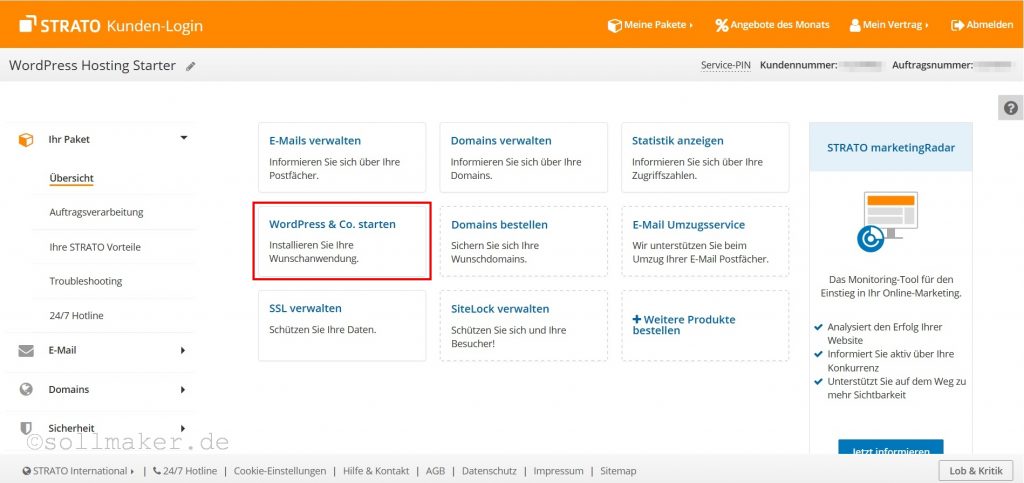The image size is (1024, 483).
Task: Click the orange box icon beside Ihr Paket
Action: 25,140
